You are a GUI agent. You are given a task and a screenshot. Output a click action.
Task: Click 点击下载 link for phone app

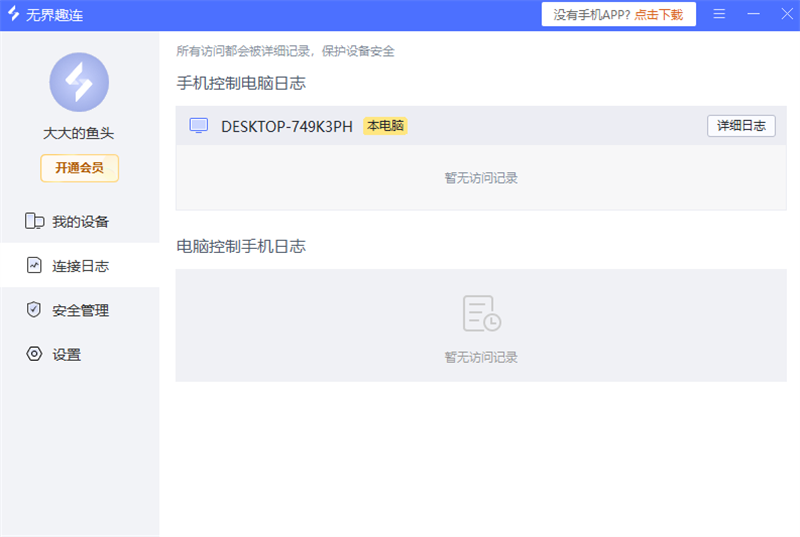tap(659, 15)
